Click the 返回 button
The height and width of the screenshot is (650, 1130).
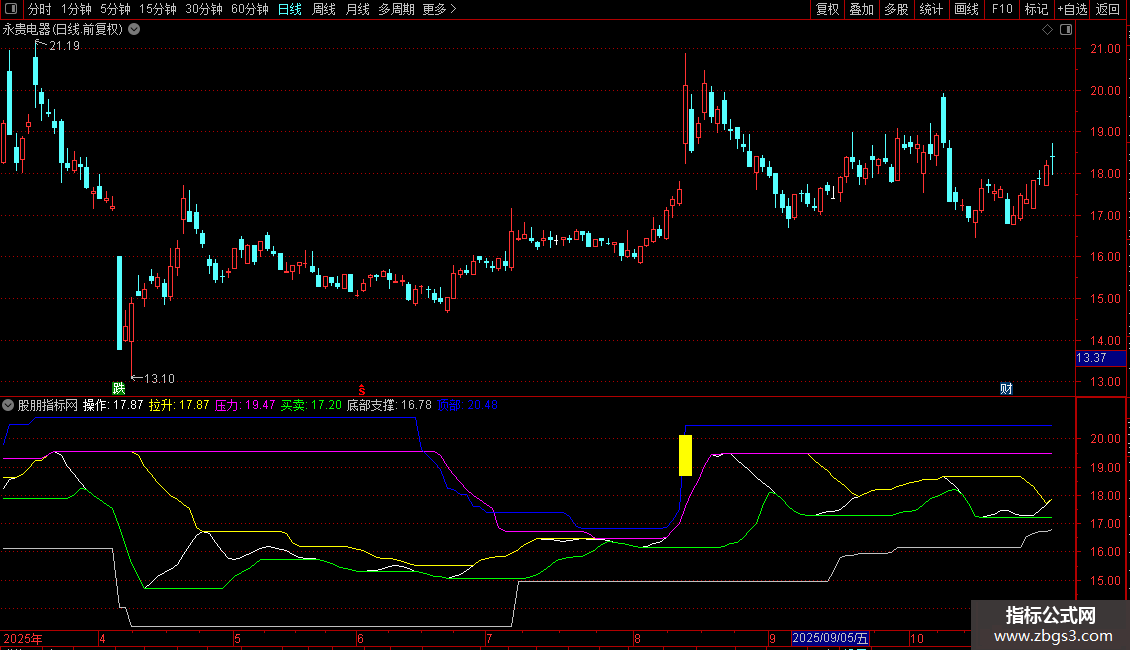pos(1108,10)
